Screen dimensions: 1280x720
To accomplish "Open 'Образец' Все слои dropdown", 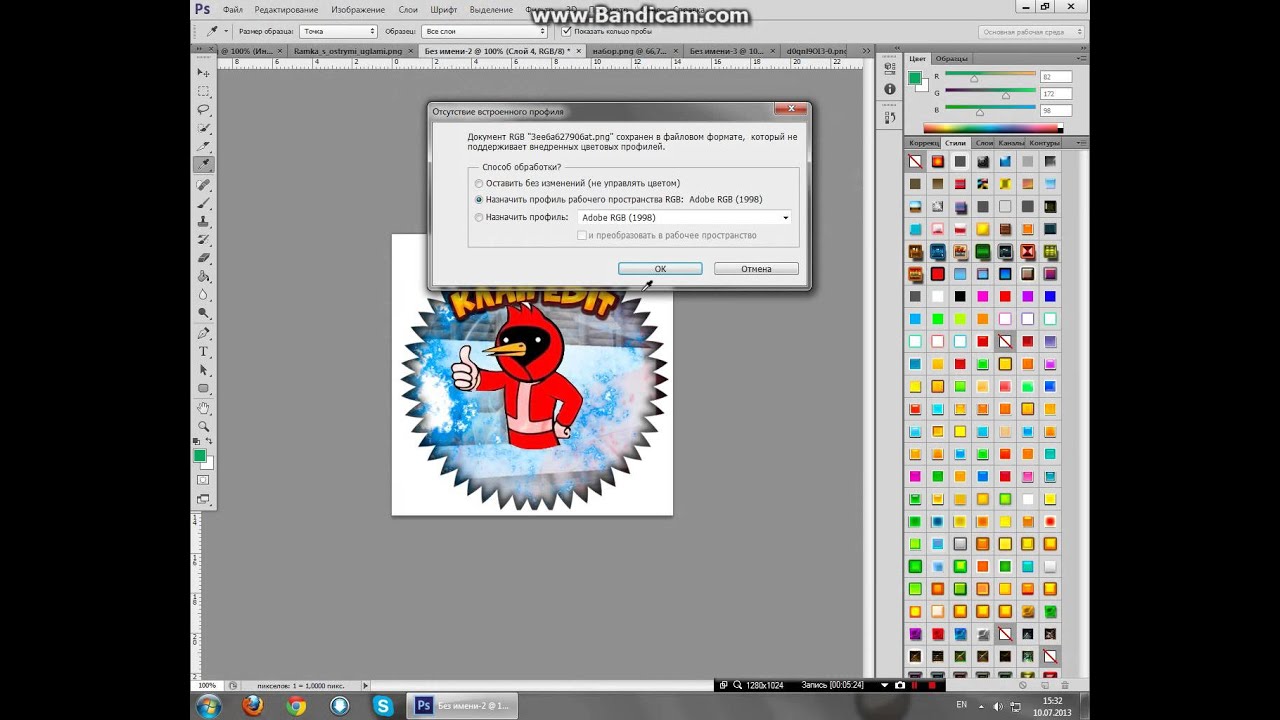I will (x=484, y=32).
